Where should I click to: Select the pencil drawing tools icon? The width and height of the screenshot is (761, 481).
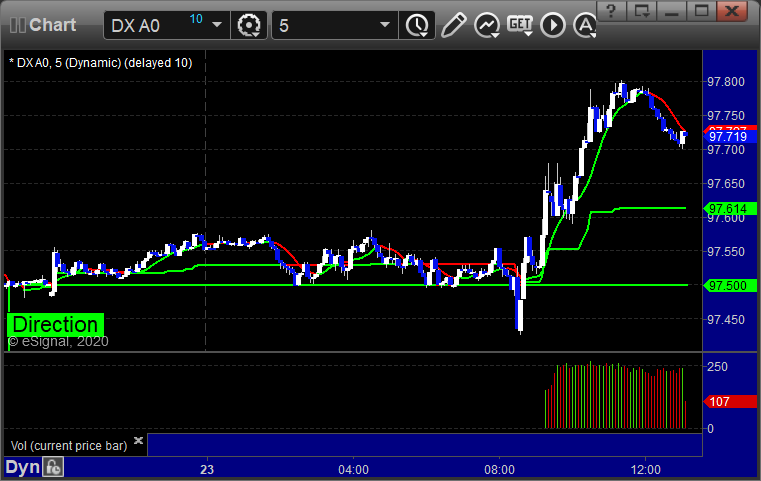coord(453,25)
